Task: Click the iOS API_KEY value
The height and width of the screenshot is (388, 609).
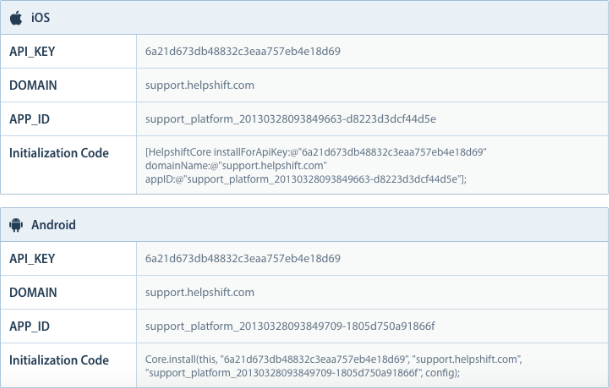Action: click(x=243, y=51)
